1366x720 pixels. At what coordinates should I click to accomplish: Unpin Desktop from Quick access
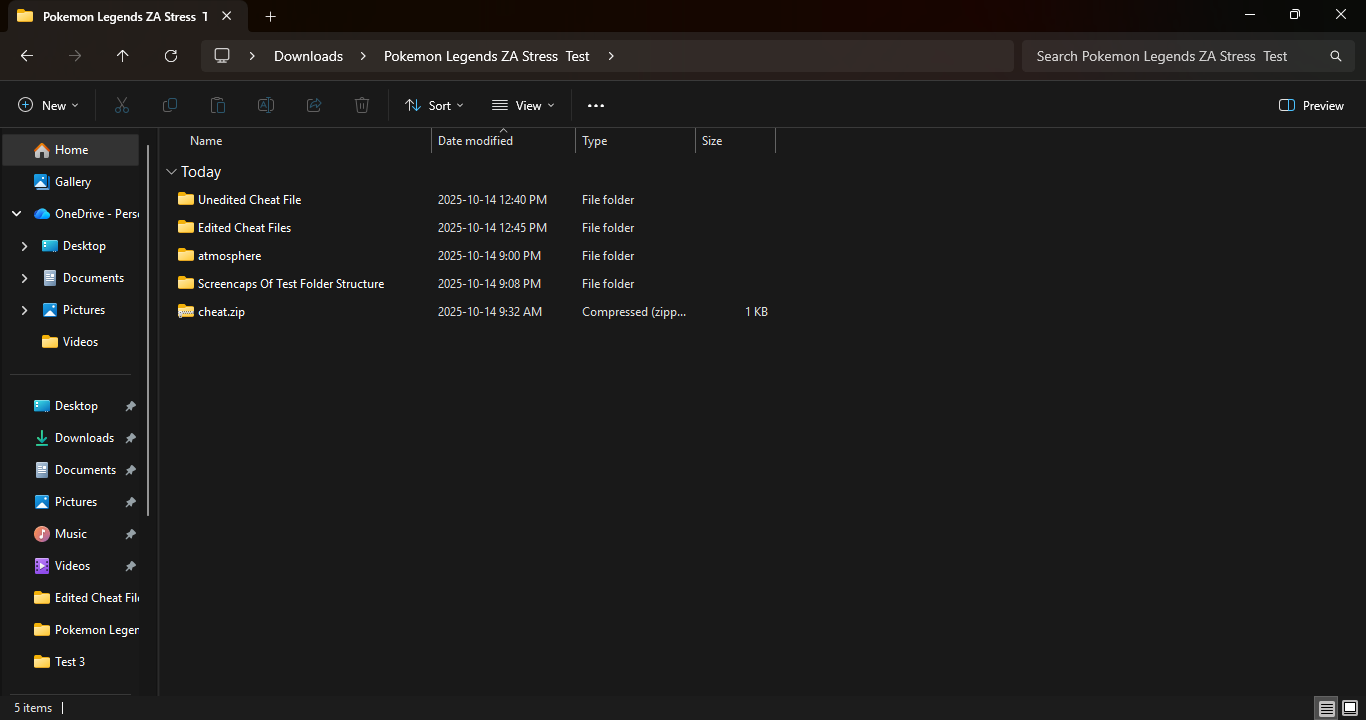[x=130, y=406]
